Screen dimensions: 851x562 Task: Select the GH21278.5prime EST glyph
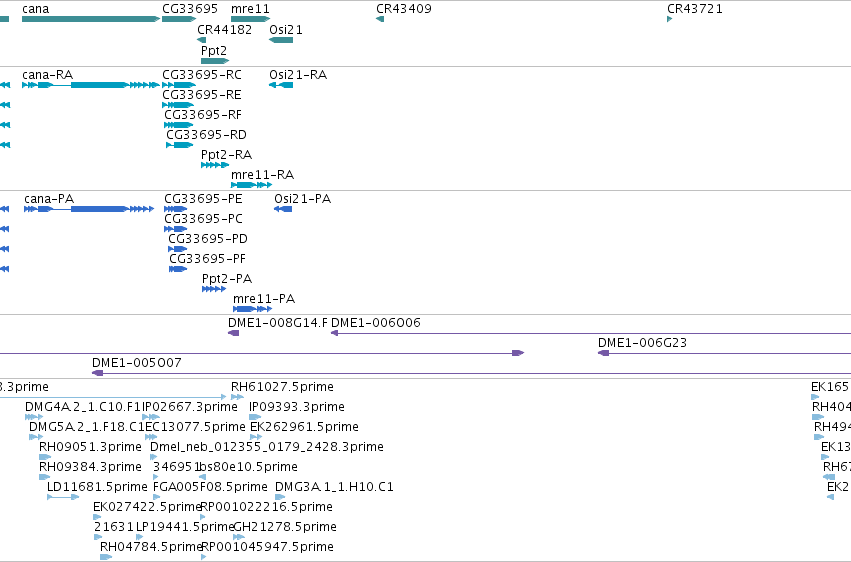239,538
